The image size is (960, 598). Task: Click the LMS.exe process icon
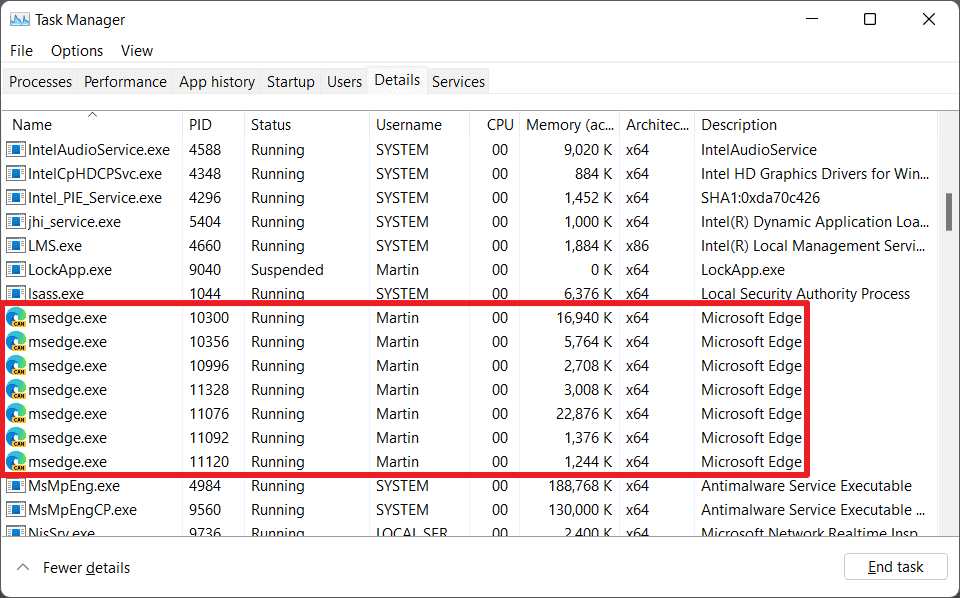coord(15,245)
